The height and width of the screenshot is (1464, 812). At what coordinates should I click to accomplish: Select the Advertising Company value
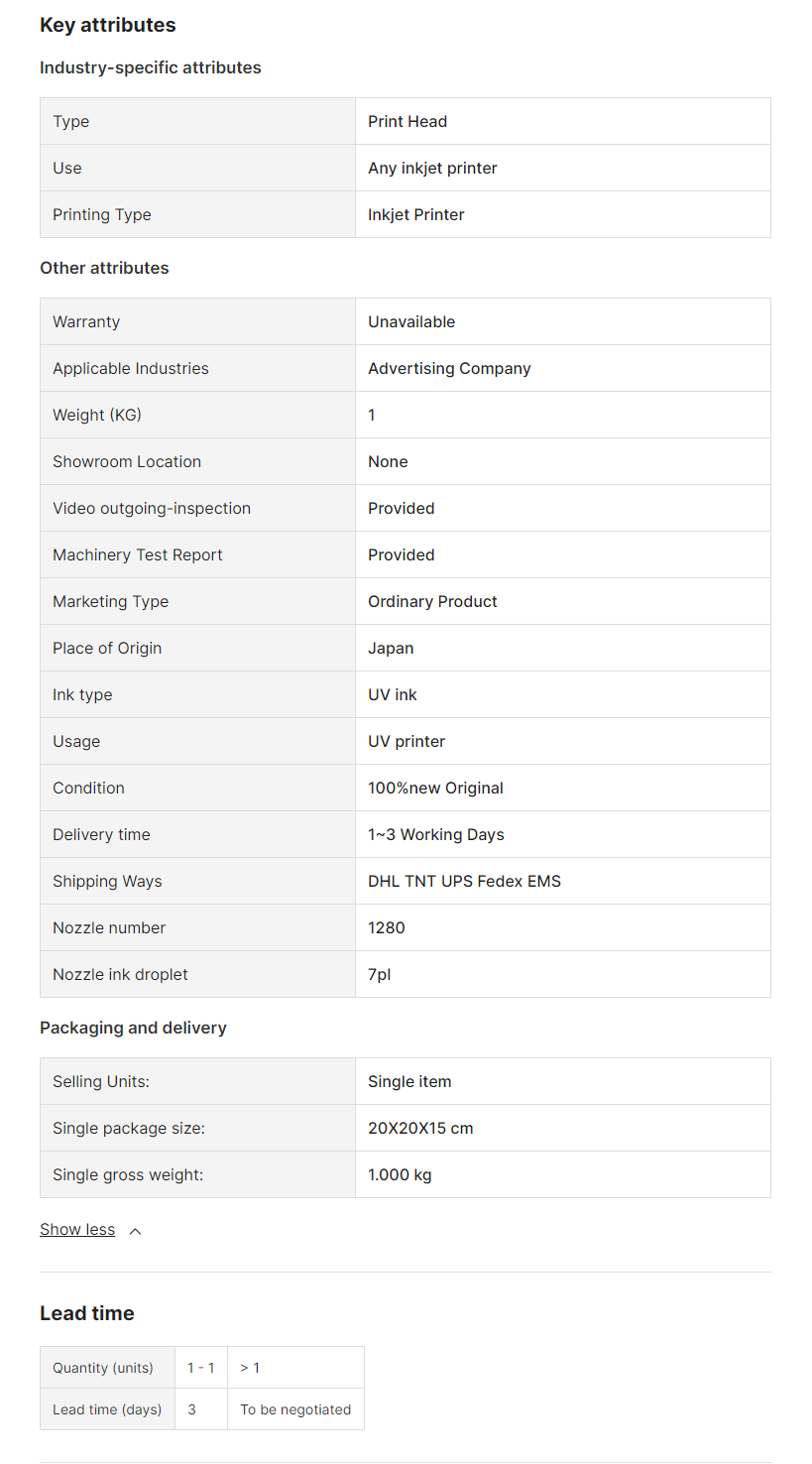(x=449, y=368)
